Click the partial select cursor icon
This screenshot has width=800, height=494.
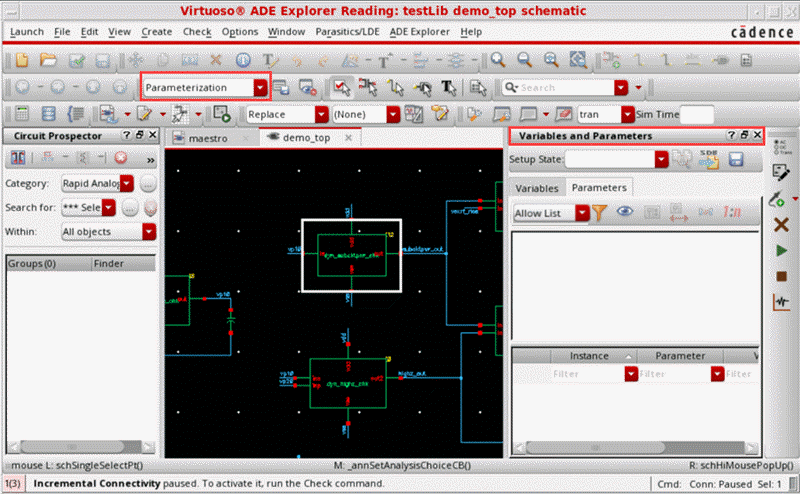(x=368, y=87)
